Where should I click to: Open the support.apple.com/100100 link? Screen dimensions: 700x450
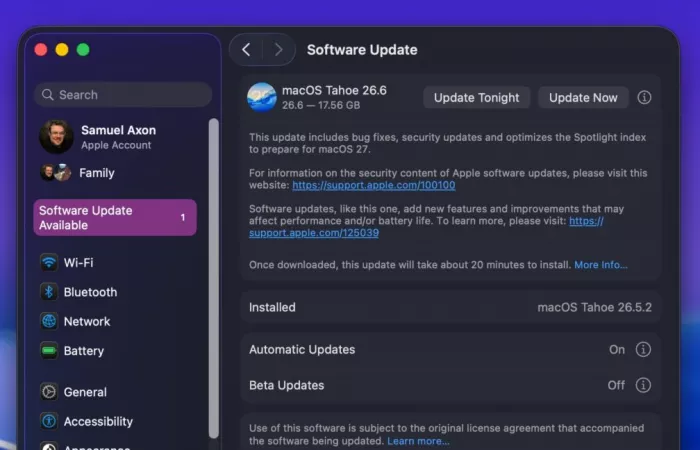tap(374, 185)
